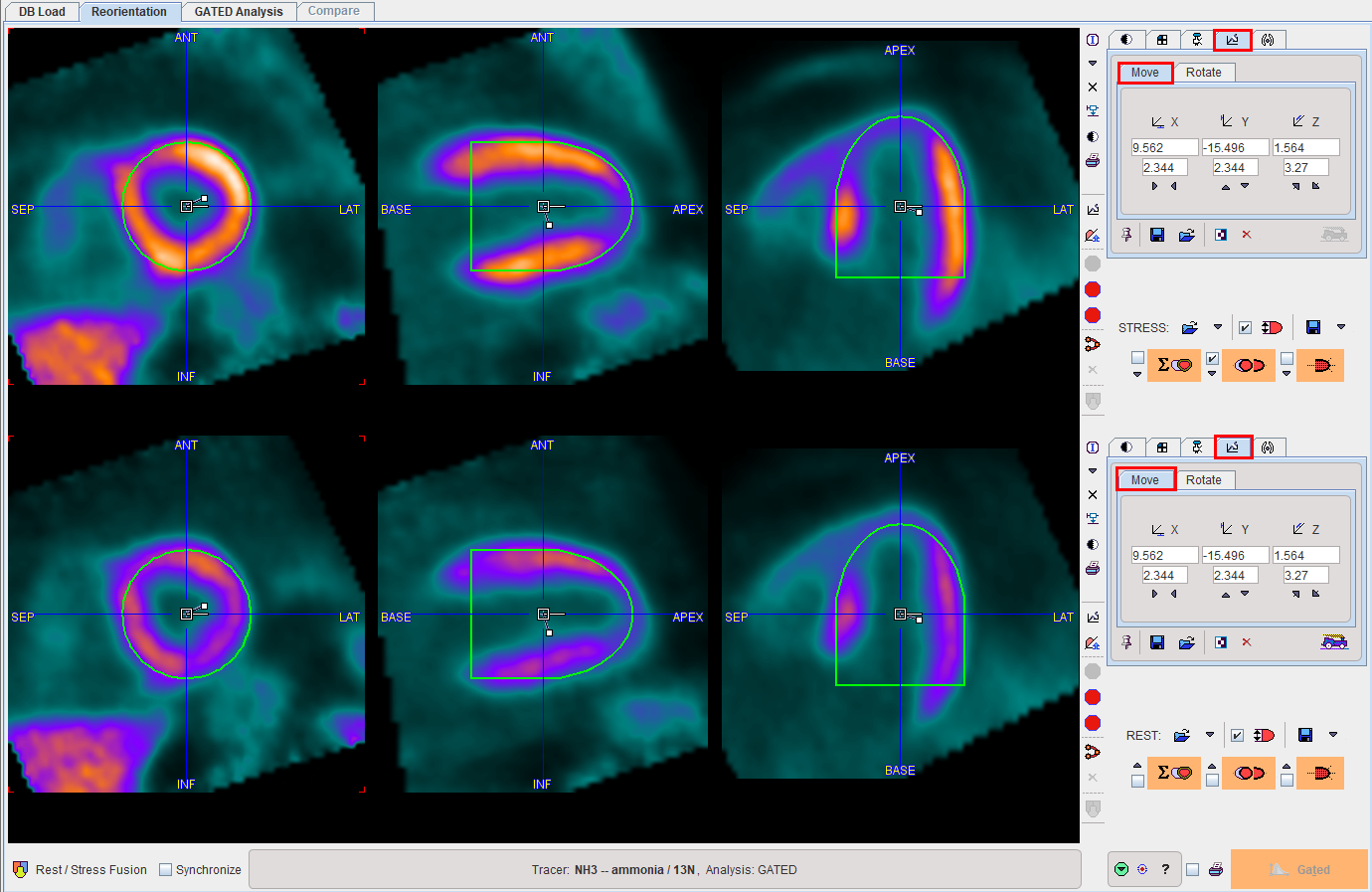Image resolution: width=1372 pixels, height=892 pixels.
Task: Click the REST automatic reorientation truck icon
Action: [1334, 642]
